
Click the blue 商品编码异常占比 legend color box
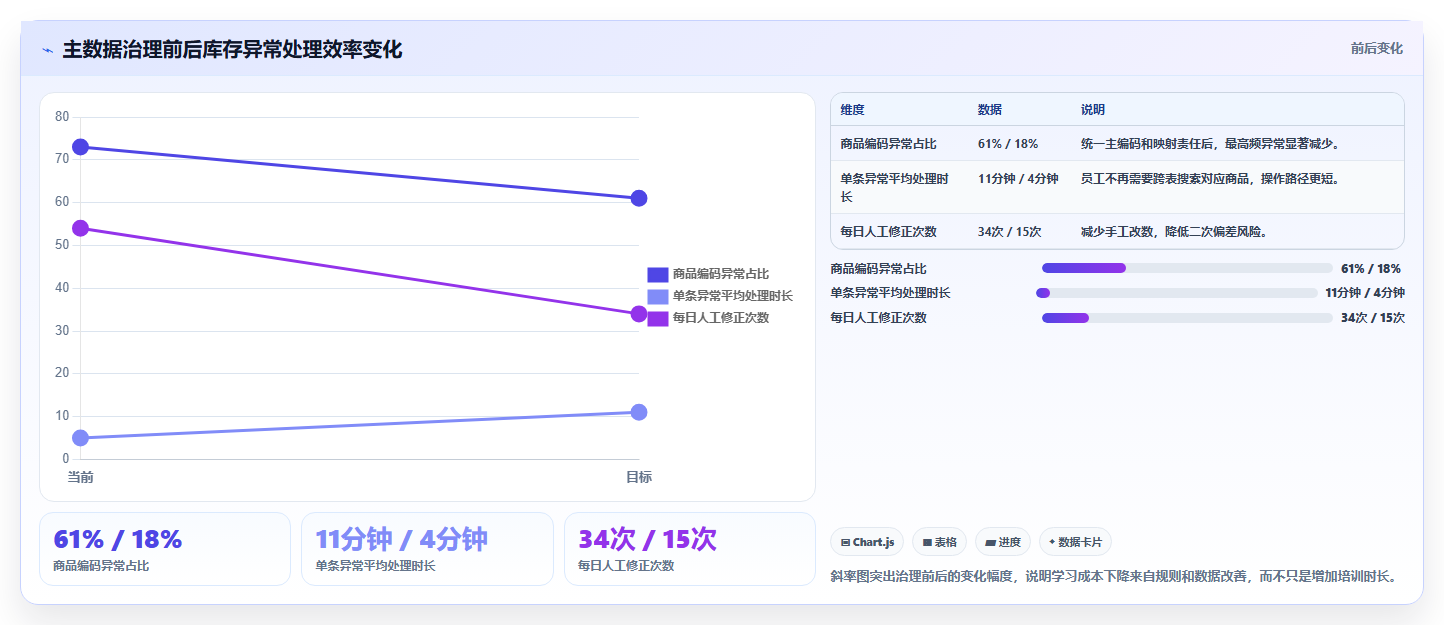pos(658,274)
